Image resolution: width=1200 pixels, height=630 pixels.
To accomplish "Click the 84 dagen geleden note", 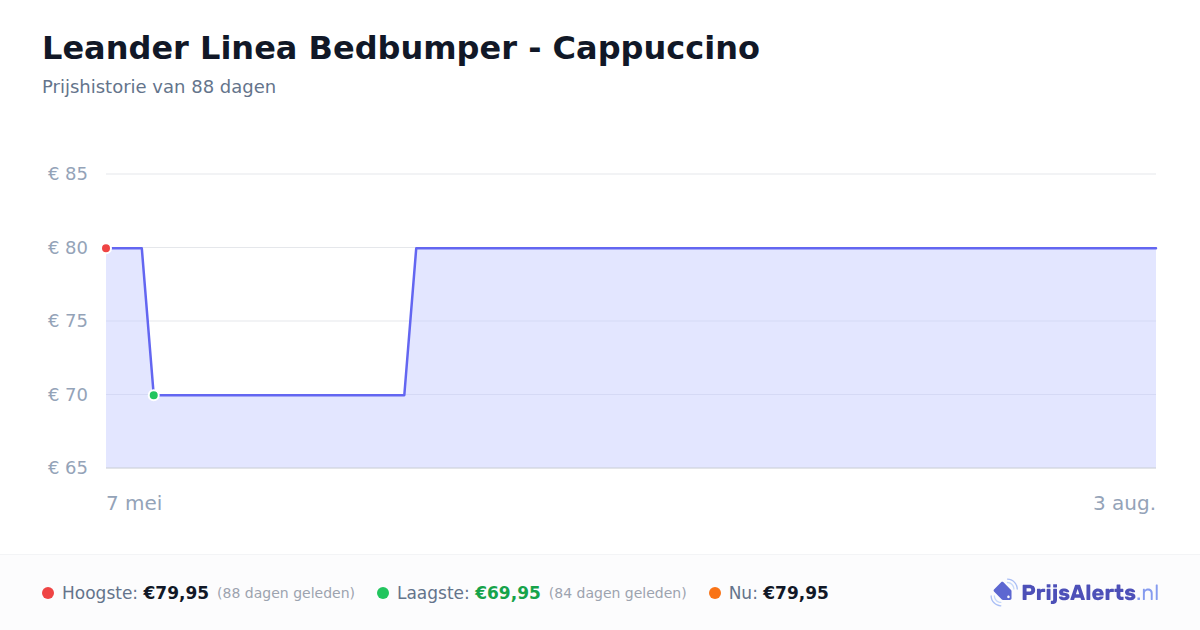I will [x=617, y=593].
